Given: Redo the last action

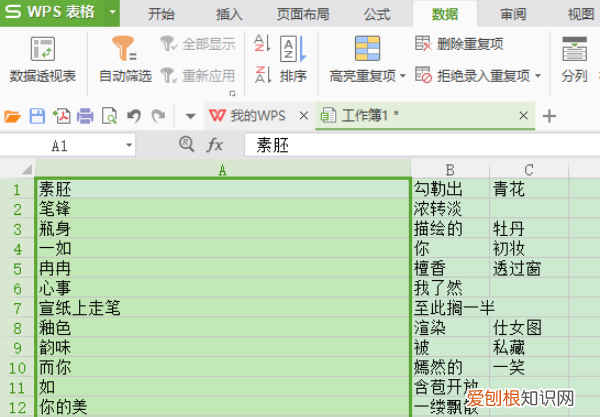Looking at the screenshot, I should [x=158, y=116].
